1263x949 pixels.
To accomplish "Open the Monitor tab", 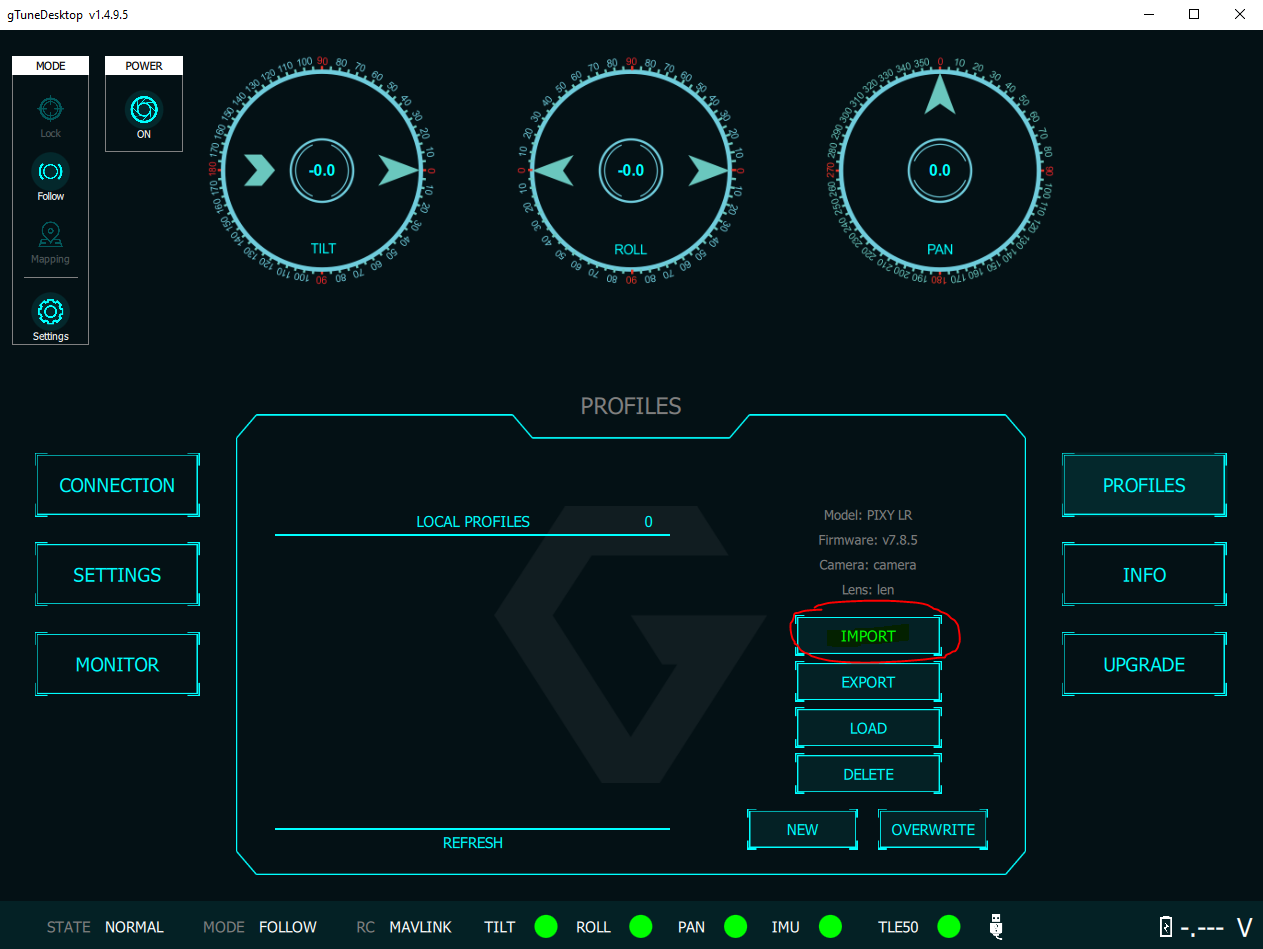I will (117, 665).
